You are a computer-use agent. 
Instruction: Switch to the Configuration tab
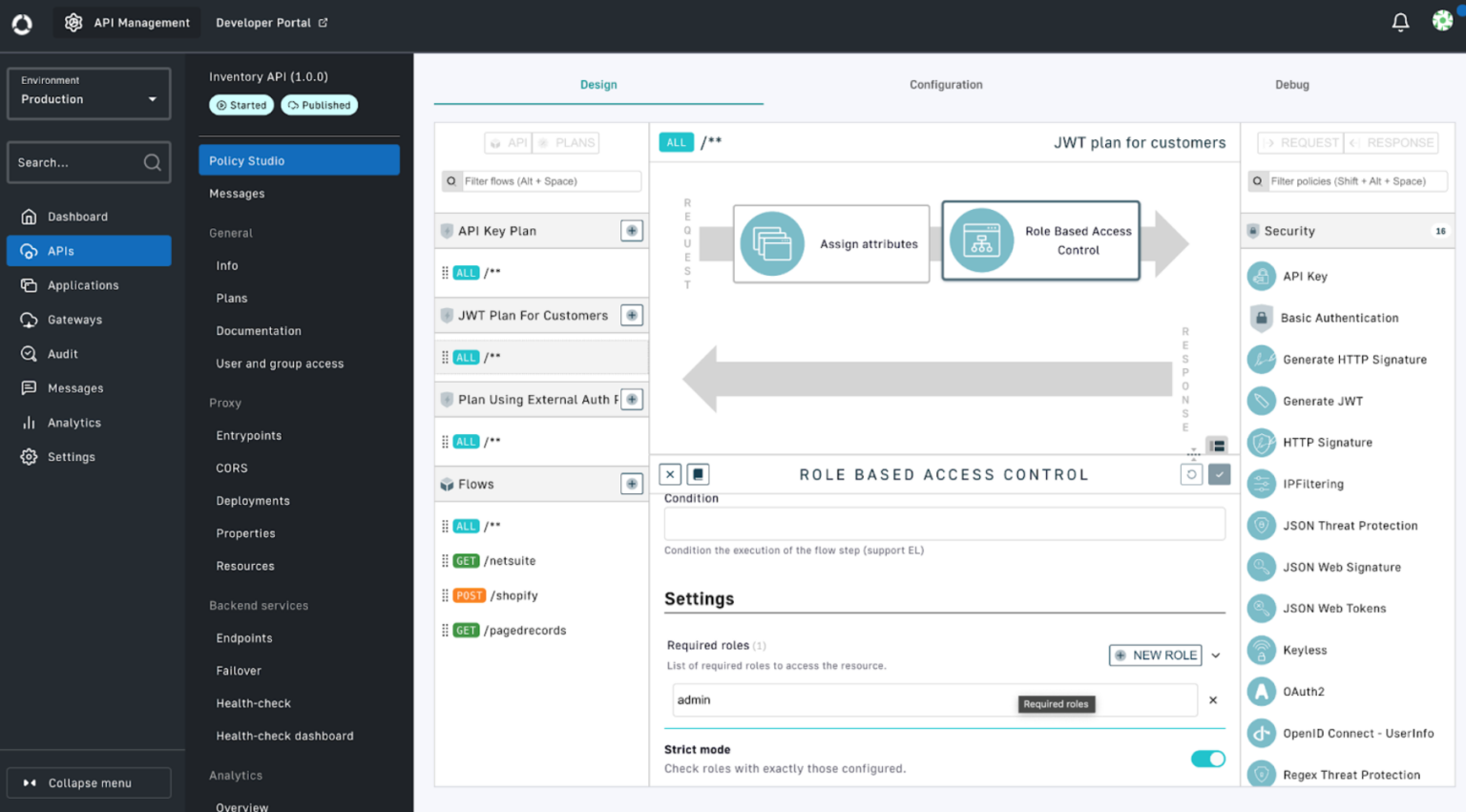[x=945, y=84]
